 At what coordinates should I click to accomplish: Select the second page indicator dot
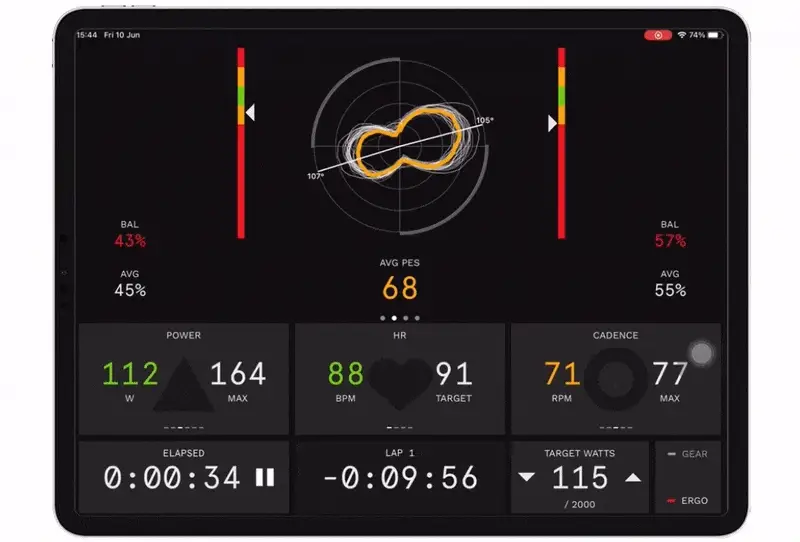pyautogui.click(x=394, y=318)
